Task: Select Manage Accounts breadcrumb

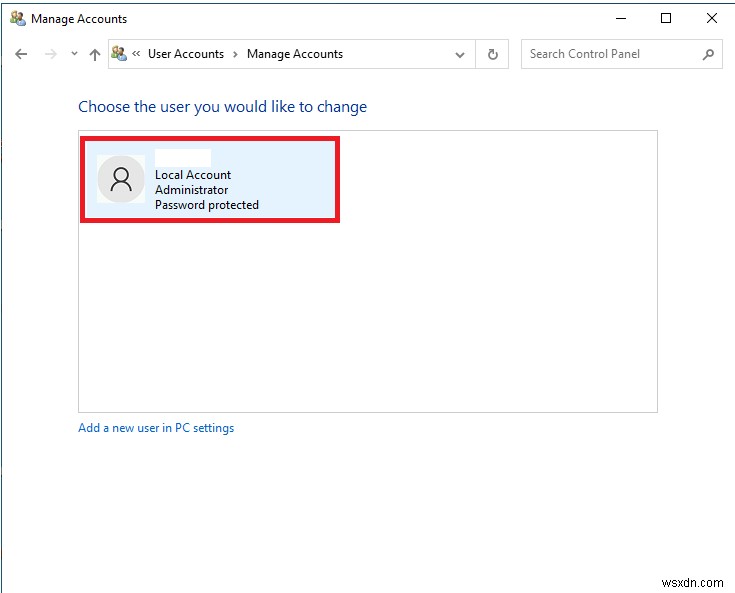Action: (x=295, y=54)
